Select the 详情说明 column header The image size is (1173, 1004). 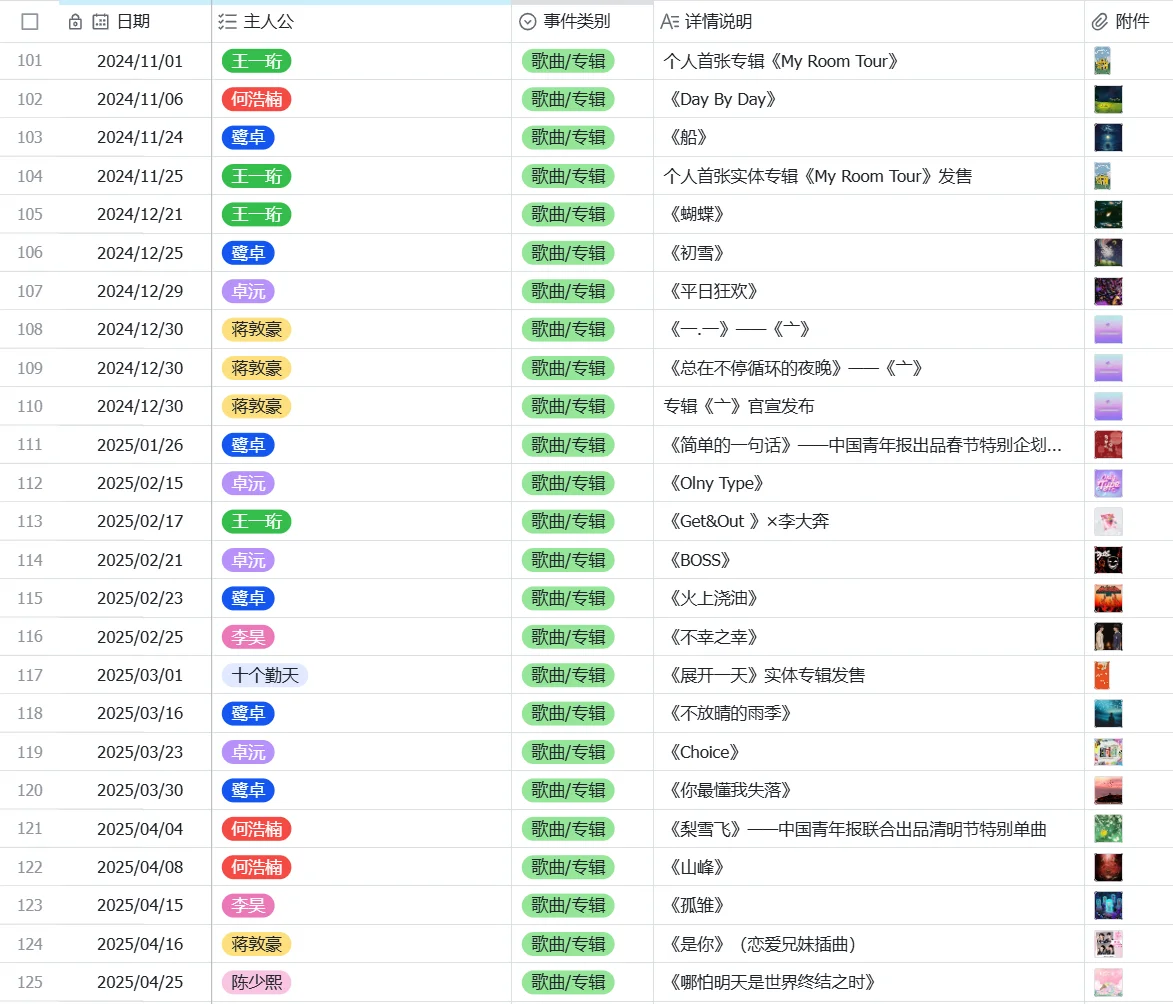pyautogui.click(x=869, y=22)
